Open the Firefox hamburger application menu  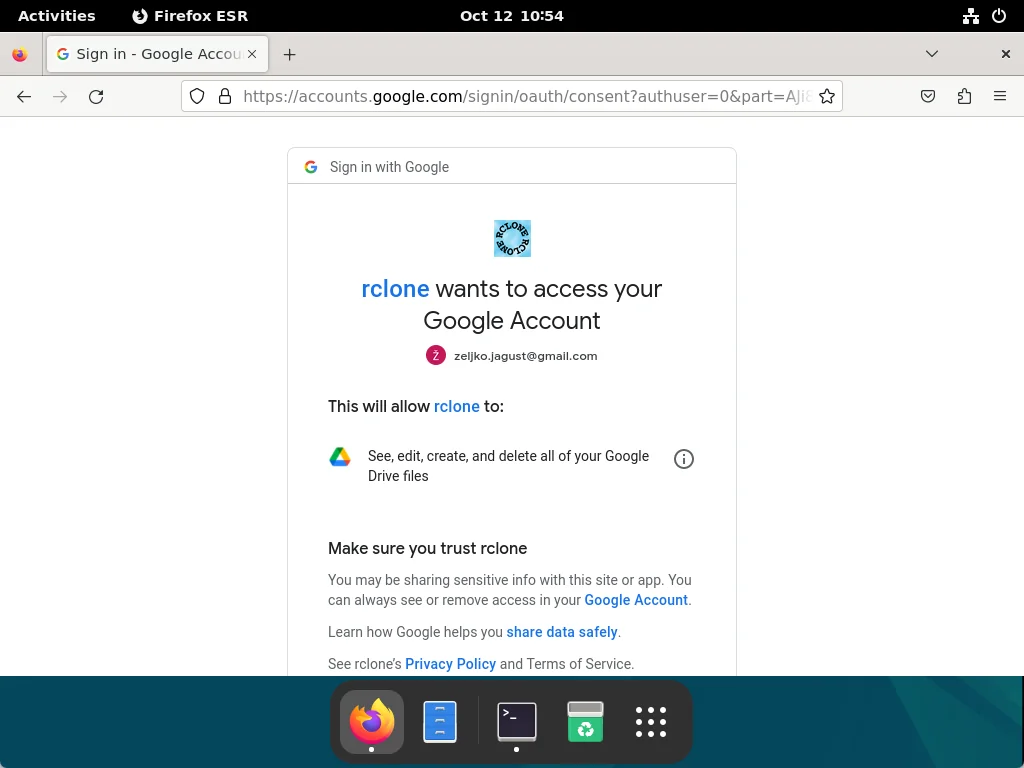1000,97
